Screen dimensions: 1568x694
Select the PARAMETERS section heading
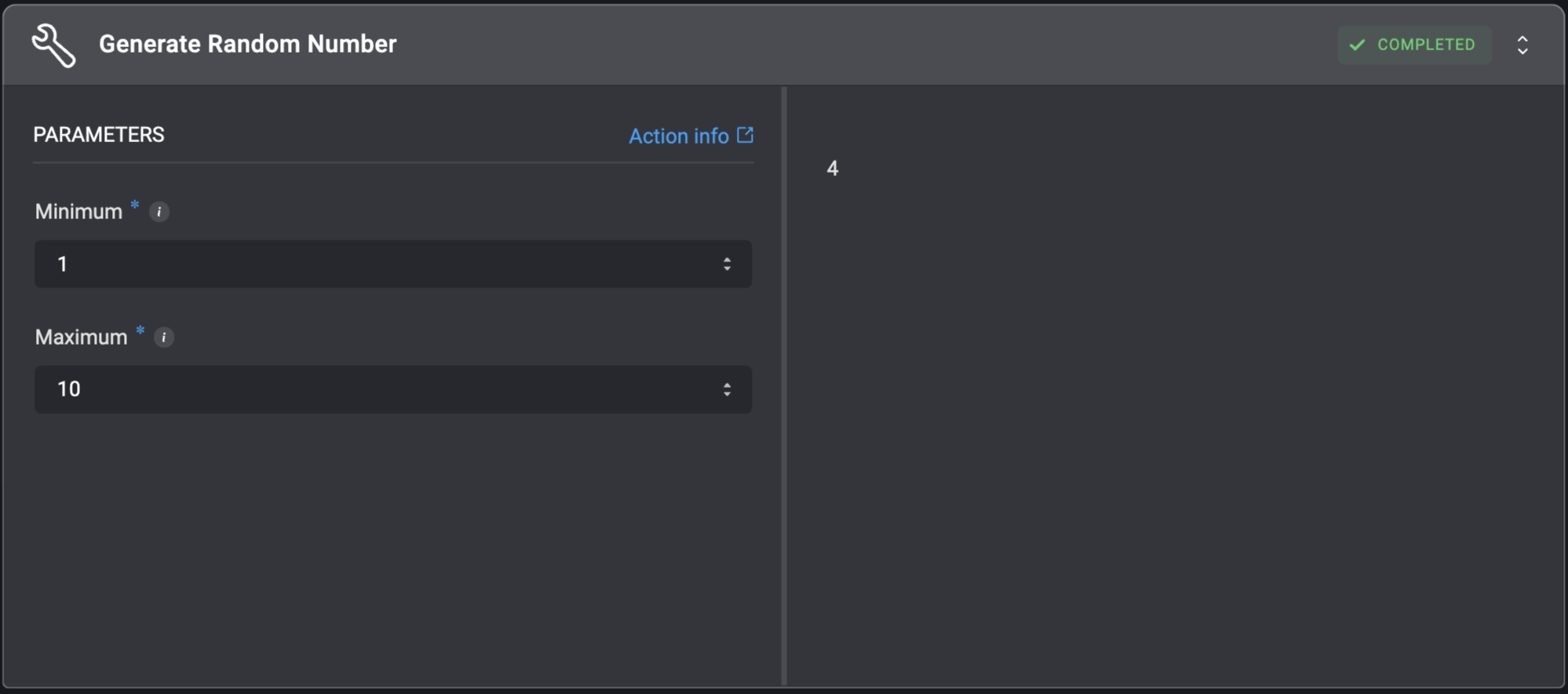click(x=99, y=135)
